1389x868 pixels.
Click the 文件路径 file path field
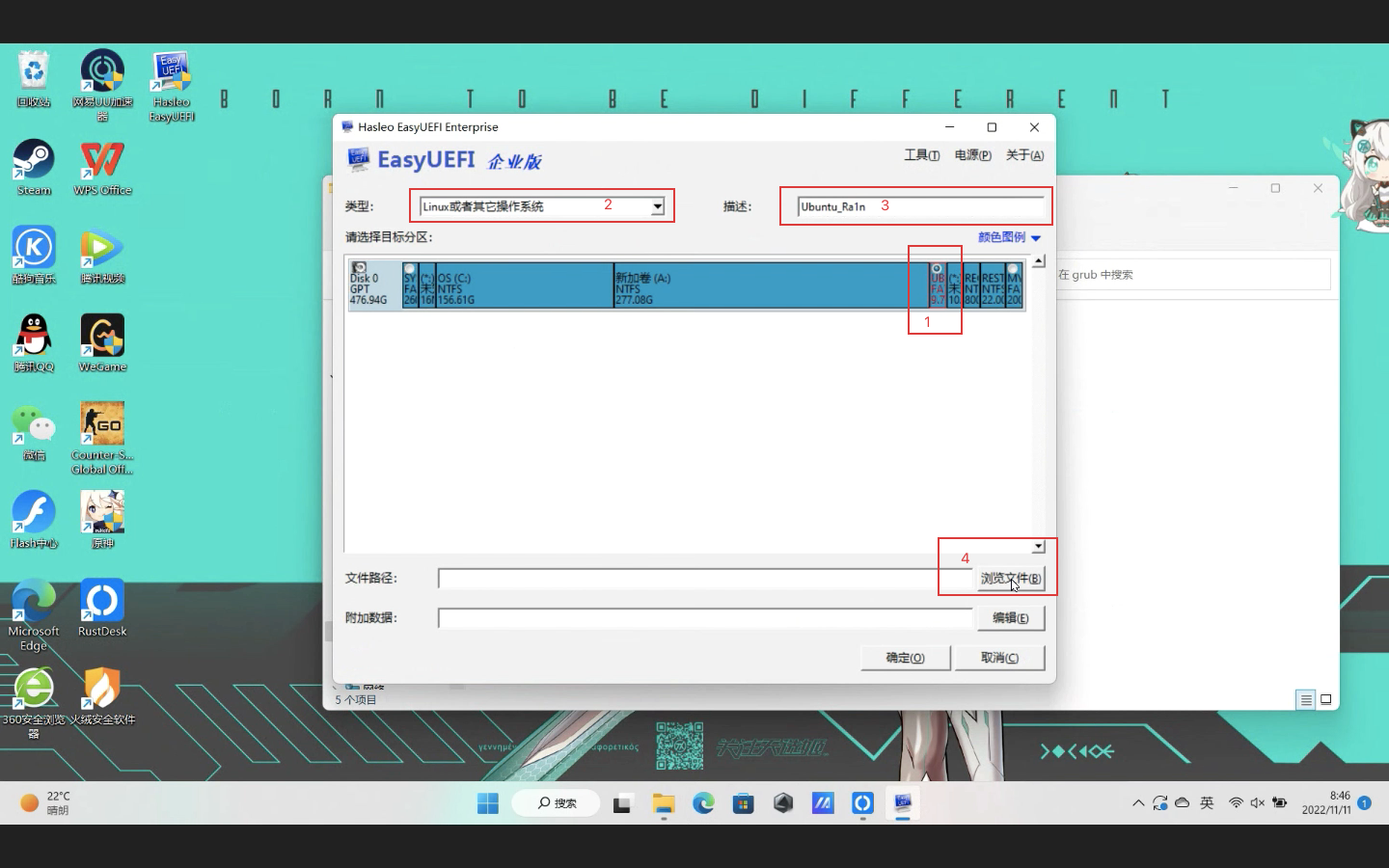coord(705,579)
